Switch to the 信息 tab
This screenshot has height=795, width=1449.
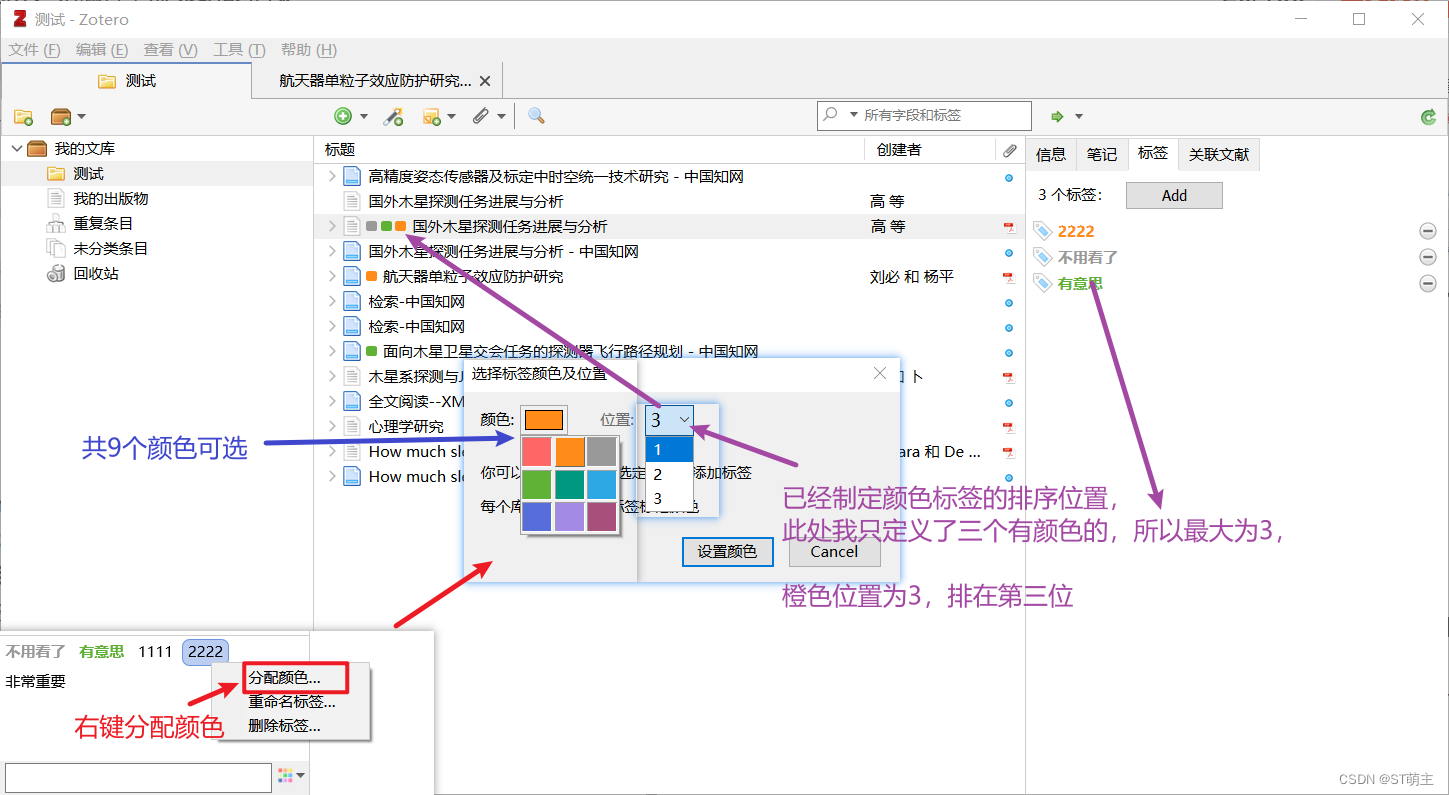pyautogui.click(x=1051, y=154)
